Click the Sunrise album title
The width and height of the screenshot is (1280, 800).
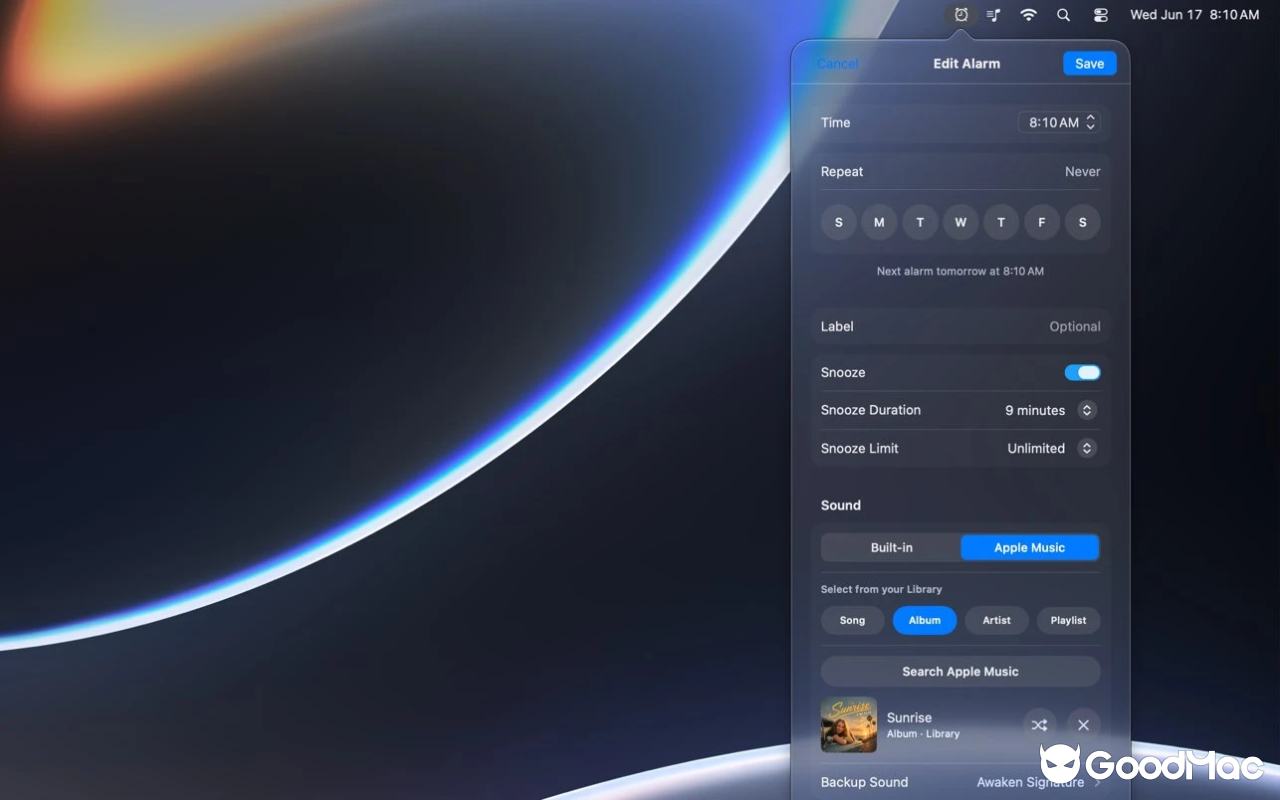pyautogui.click(x=909, y=717)
